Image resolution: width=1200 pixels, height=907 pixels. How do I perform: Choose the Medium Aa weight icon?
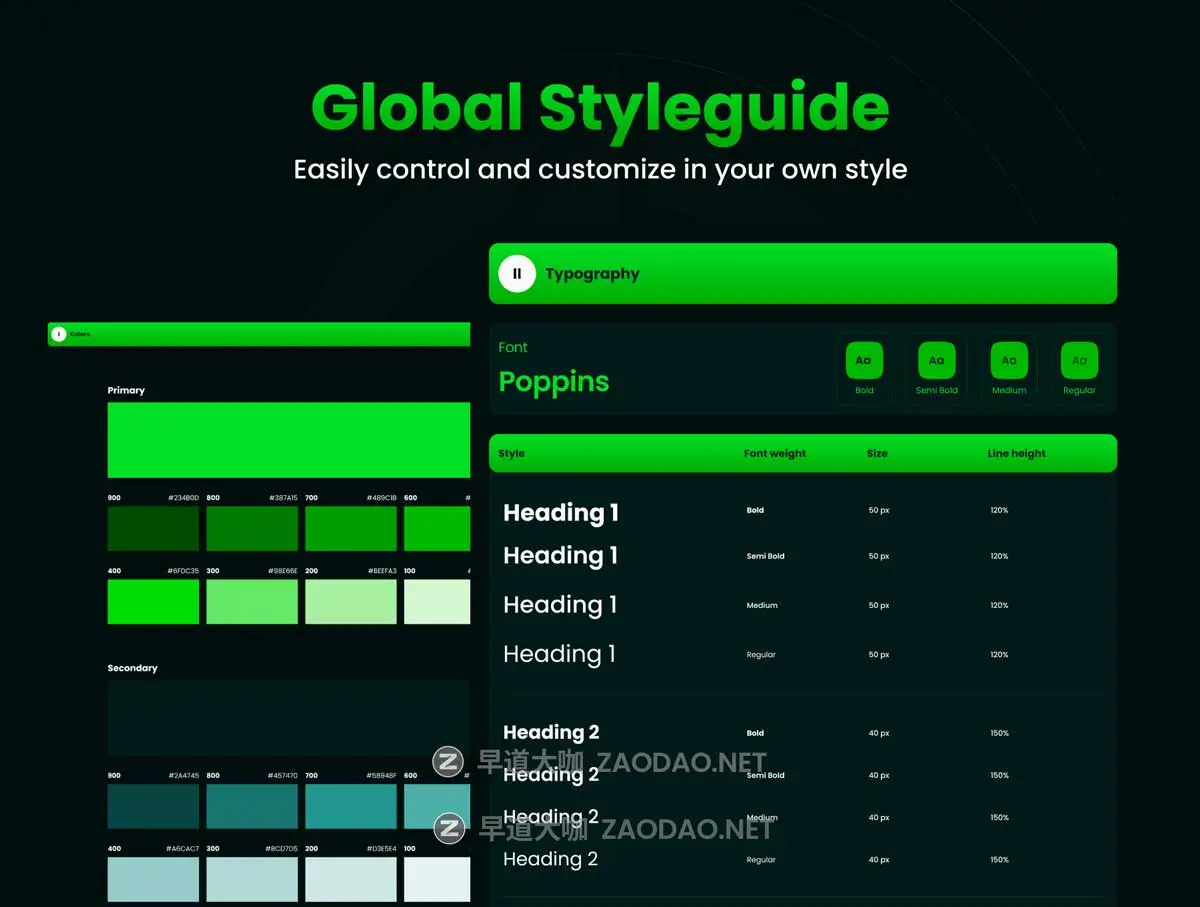pyautogui.click(x=1008, y=361)
